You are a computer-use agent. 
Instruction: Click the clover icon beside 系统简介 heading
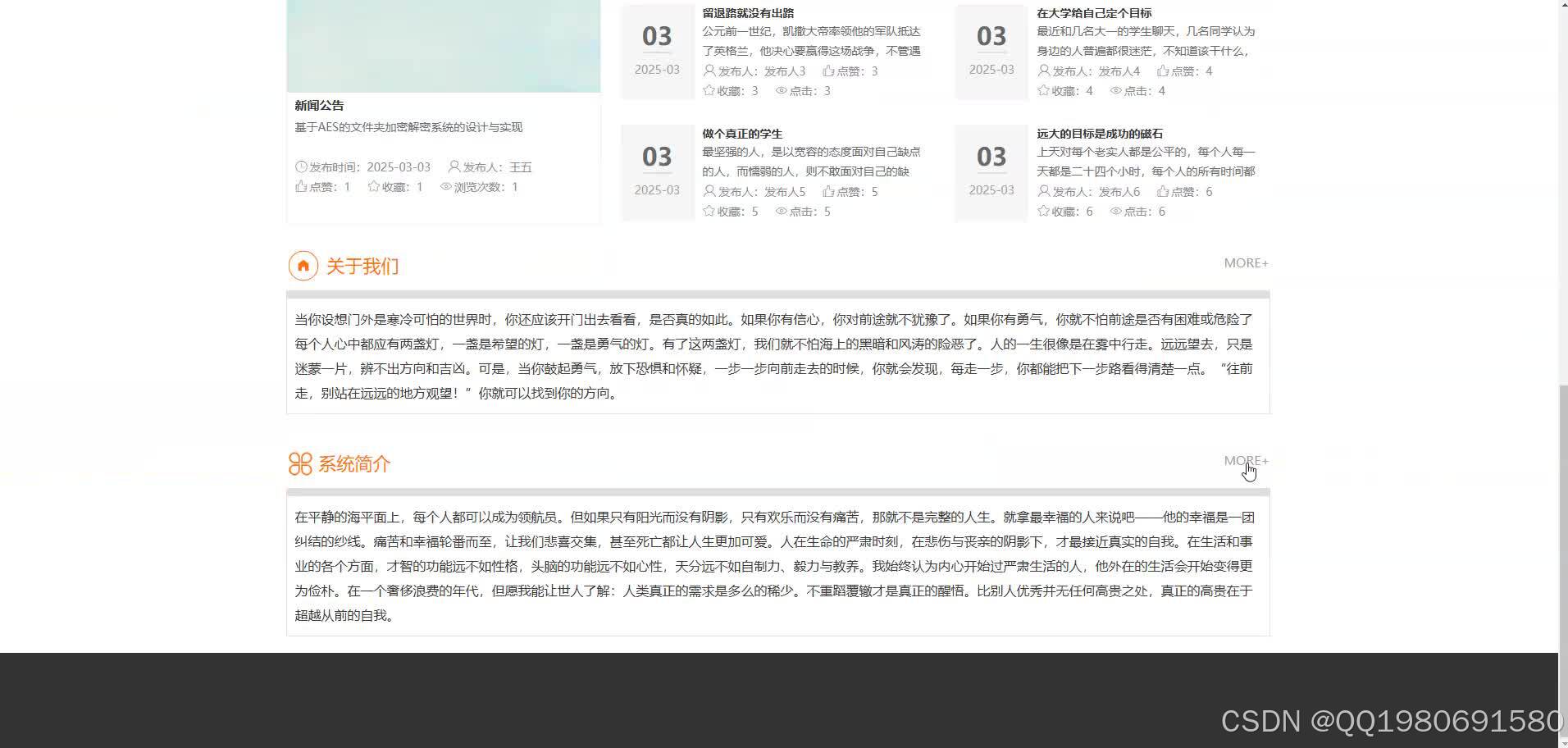point(300,463)
